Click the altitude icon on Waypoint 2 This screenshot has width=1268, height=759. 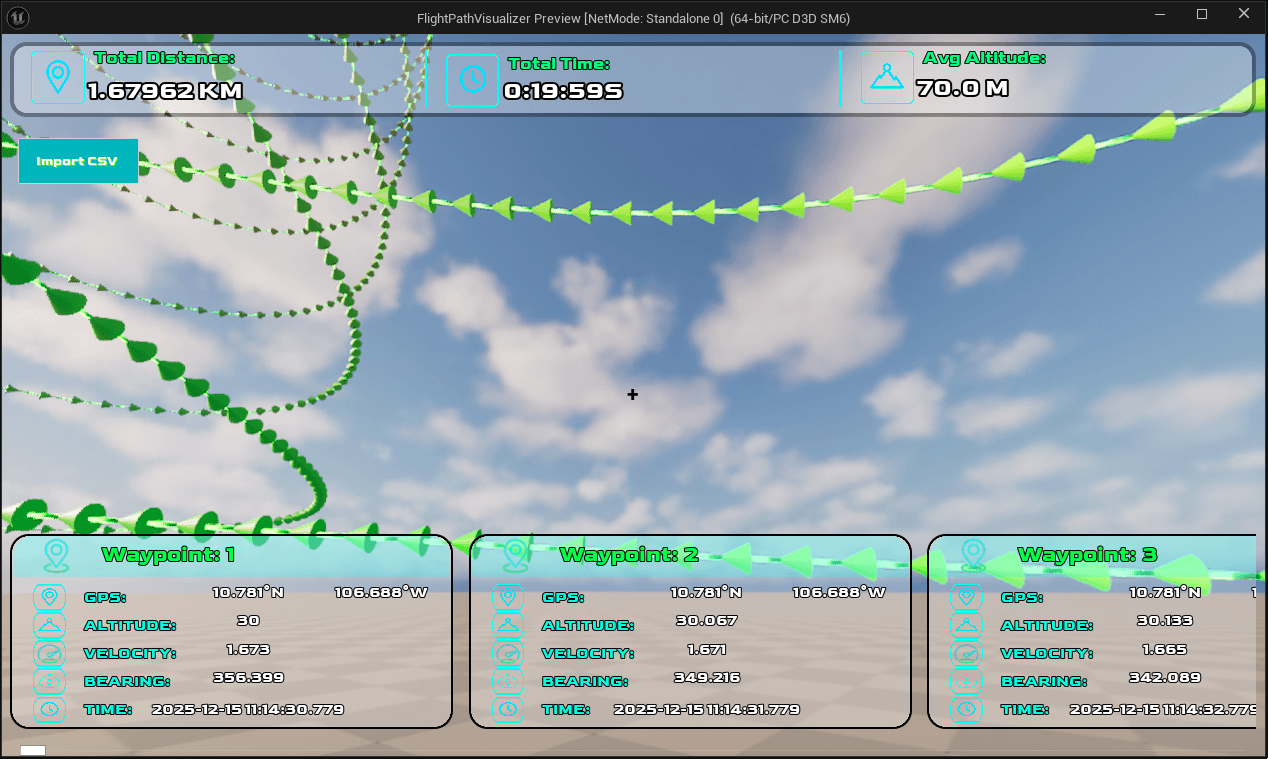coord(508,622)
